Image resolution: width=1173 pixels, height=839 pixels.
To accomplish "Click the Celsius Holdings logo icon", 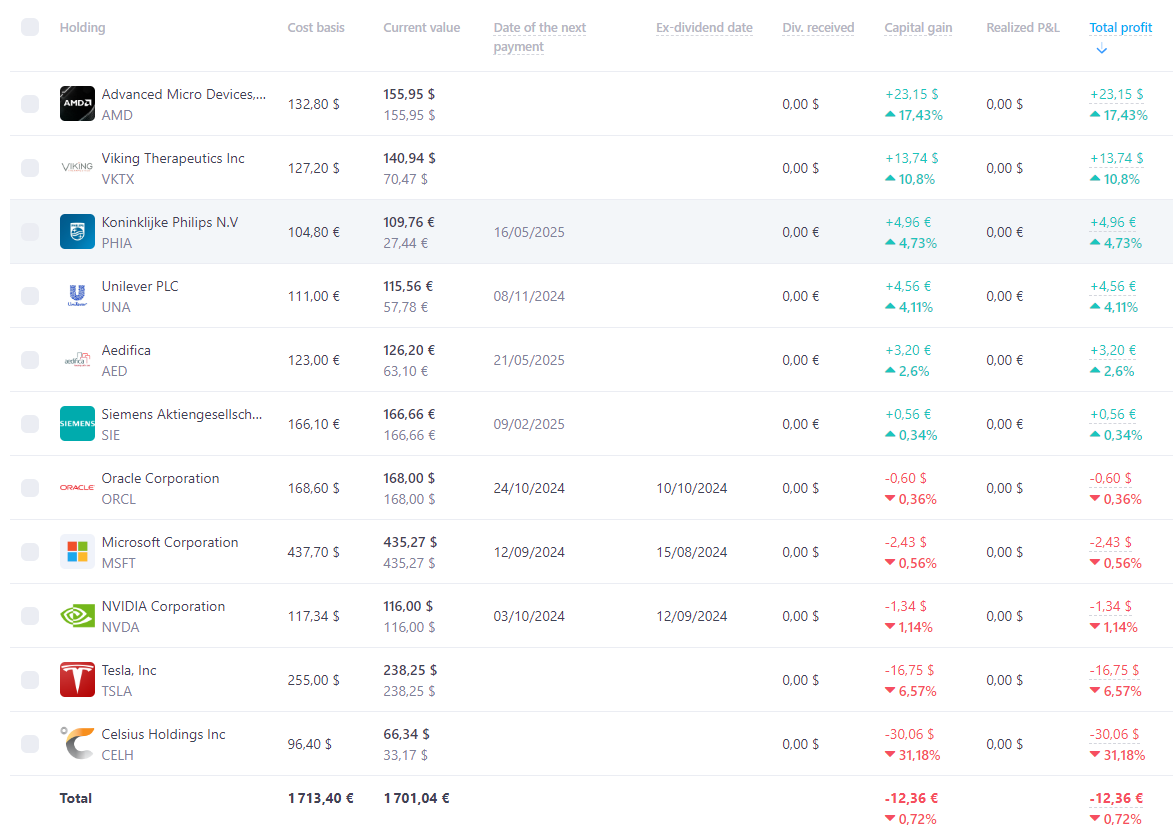I will pos(77,743).
